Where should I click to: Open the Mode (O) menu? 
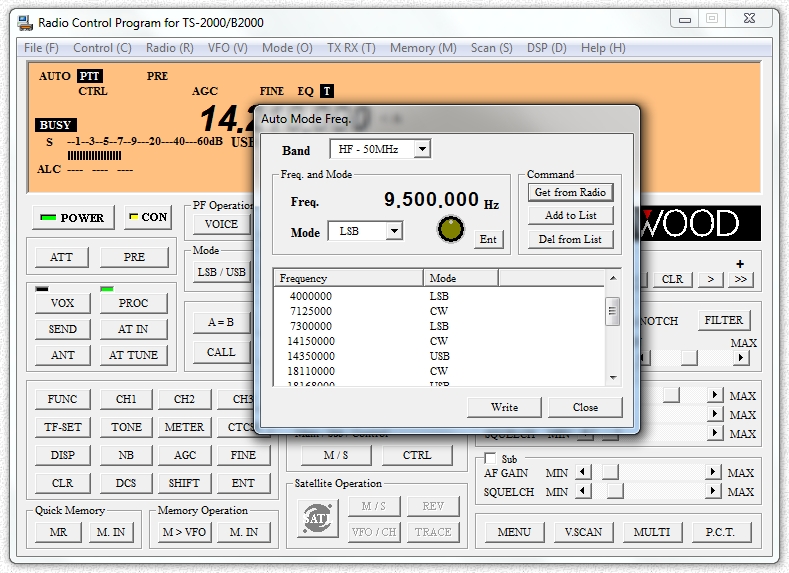pyautogui.click(x=287, y=48)
